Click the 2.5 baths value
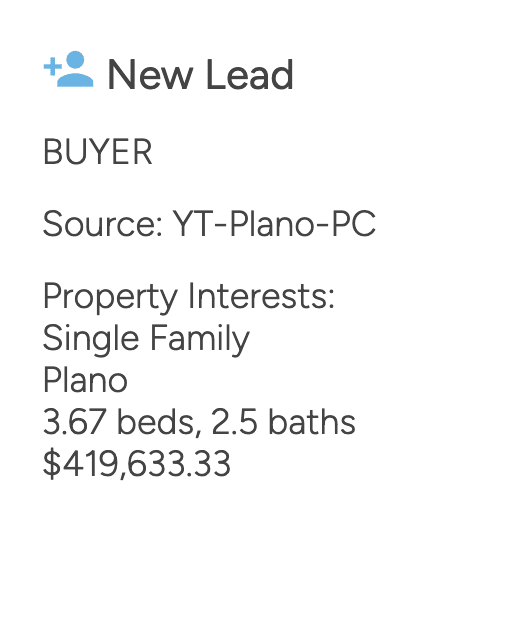 [x=283, y=422]
